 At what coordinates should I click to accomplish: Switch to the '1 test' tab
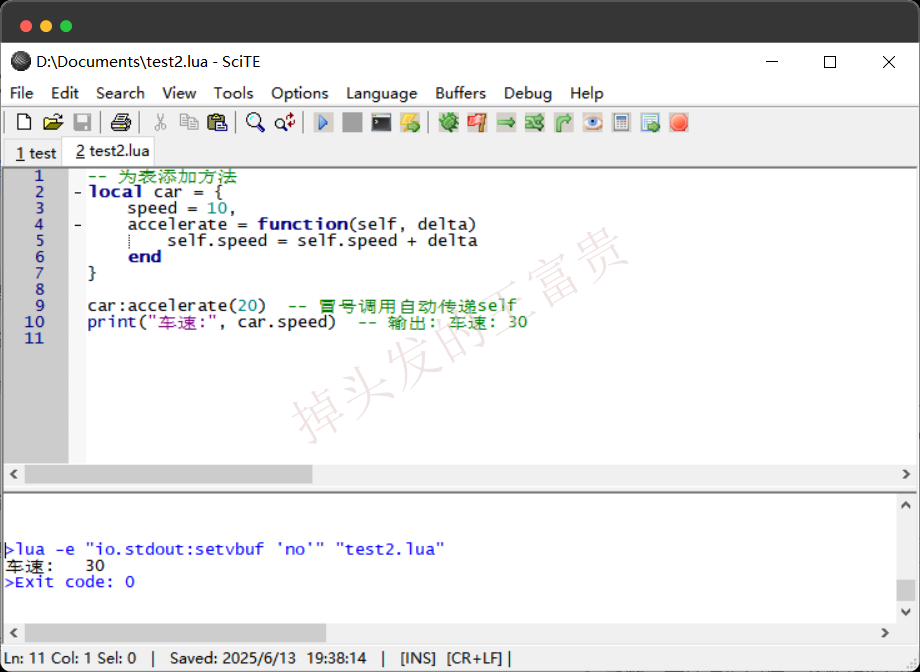[x=36, y=153]
